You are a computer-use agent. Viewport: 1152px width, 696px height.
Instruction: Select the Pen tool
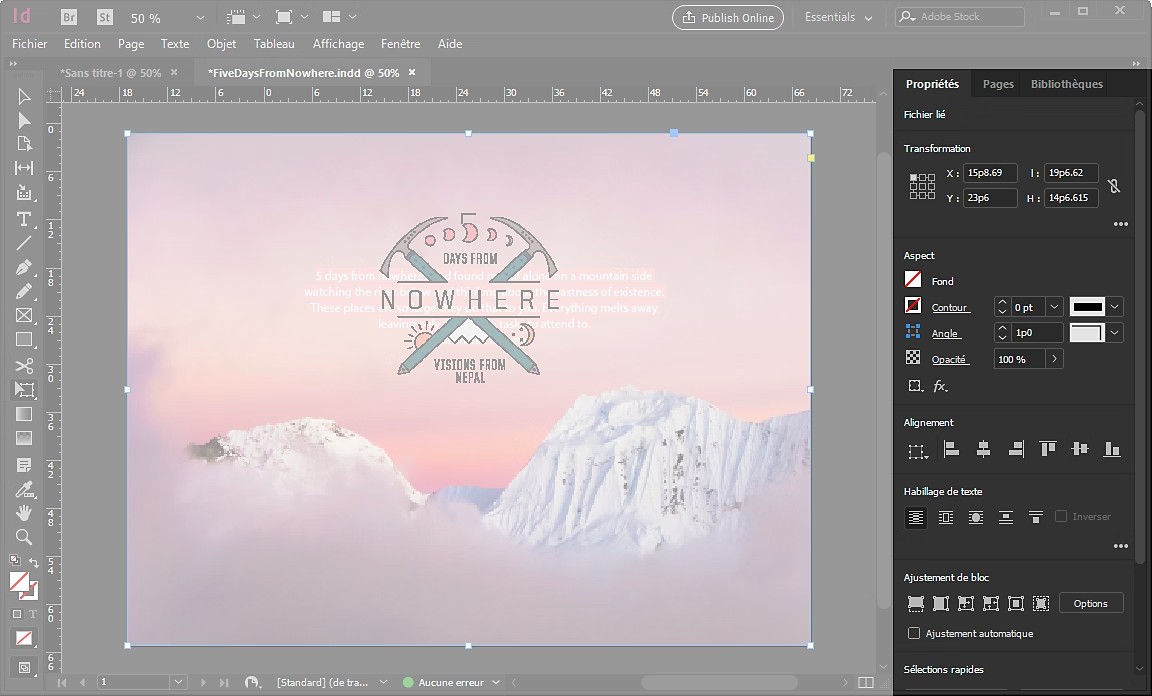click(24, 267)
